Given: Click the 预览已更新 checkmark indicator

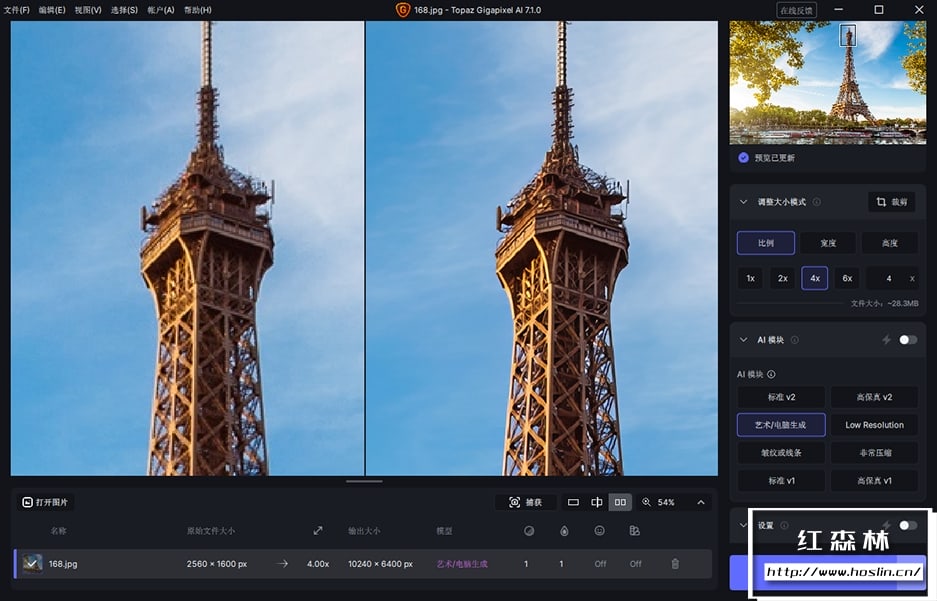Looking at the screenshot, I should pyautogui.click(x=743, y=158).
